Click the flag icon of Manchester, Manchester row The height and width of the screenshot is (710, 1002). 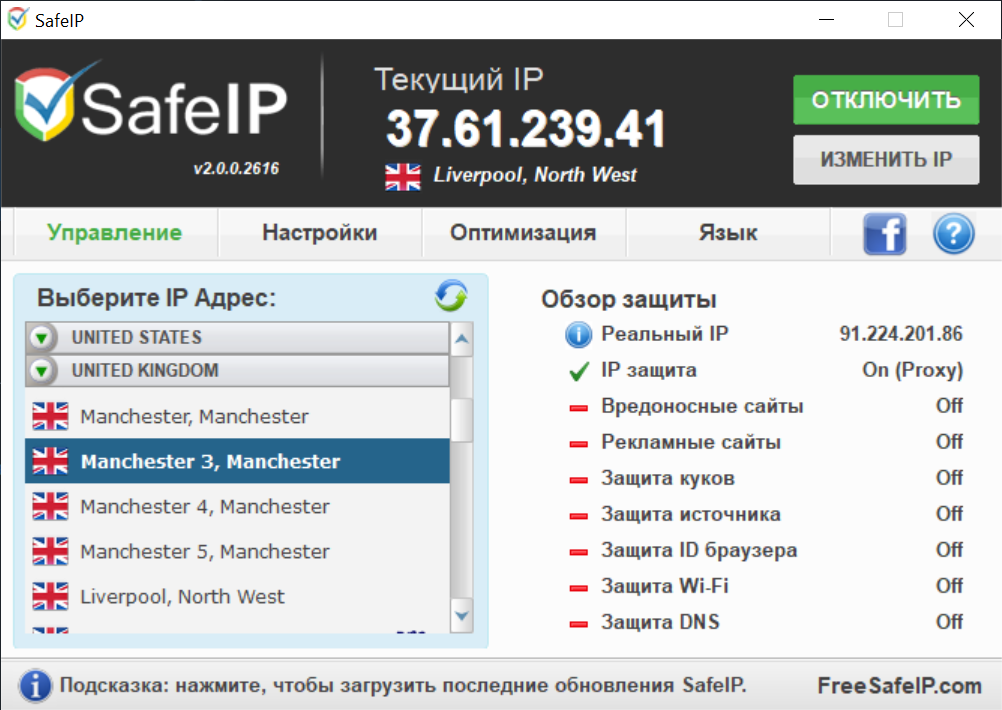[x=50, y=416]
